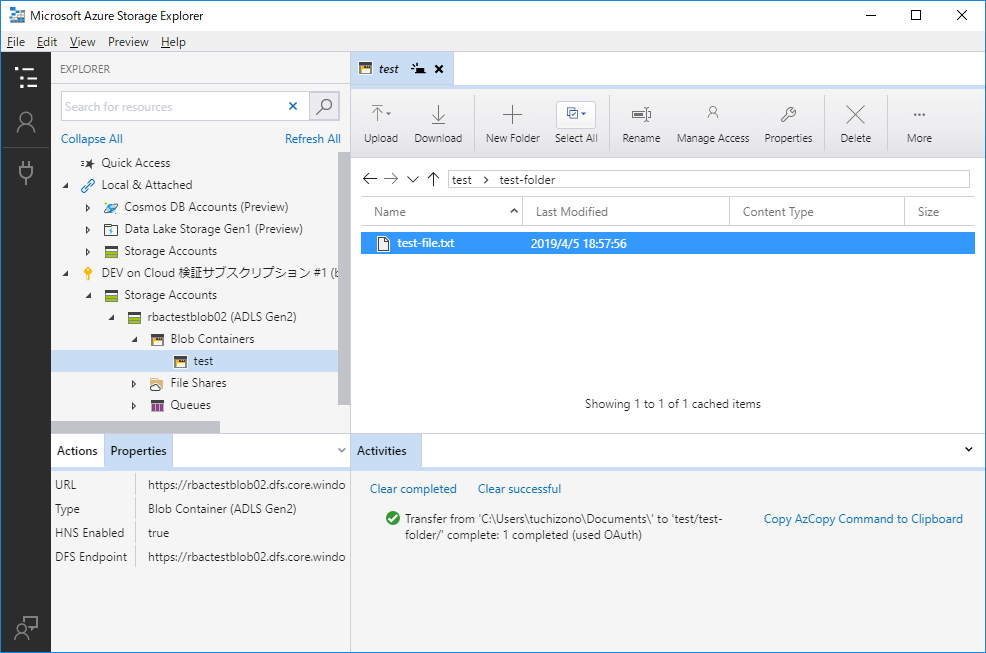Clear the resource search with X icon
The image size is (986, 653).
click(293, 106)
